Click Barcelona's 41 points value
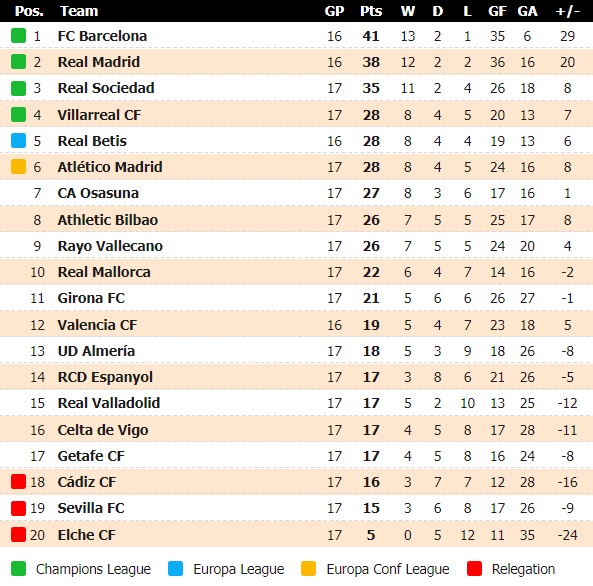 point(371,36)
